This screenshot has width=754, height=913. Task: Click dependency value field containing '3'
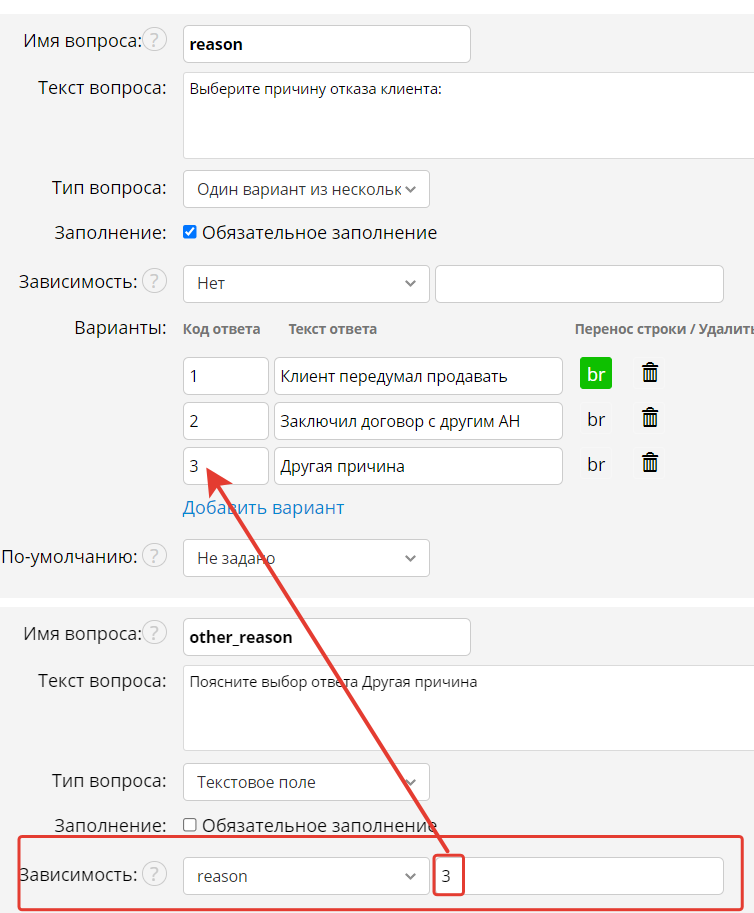[578, 877]
